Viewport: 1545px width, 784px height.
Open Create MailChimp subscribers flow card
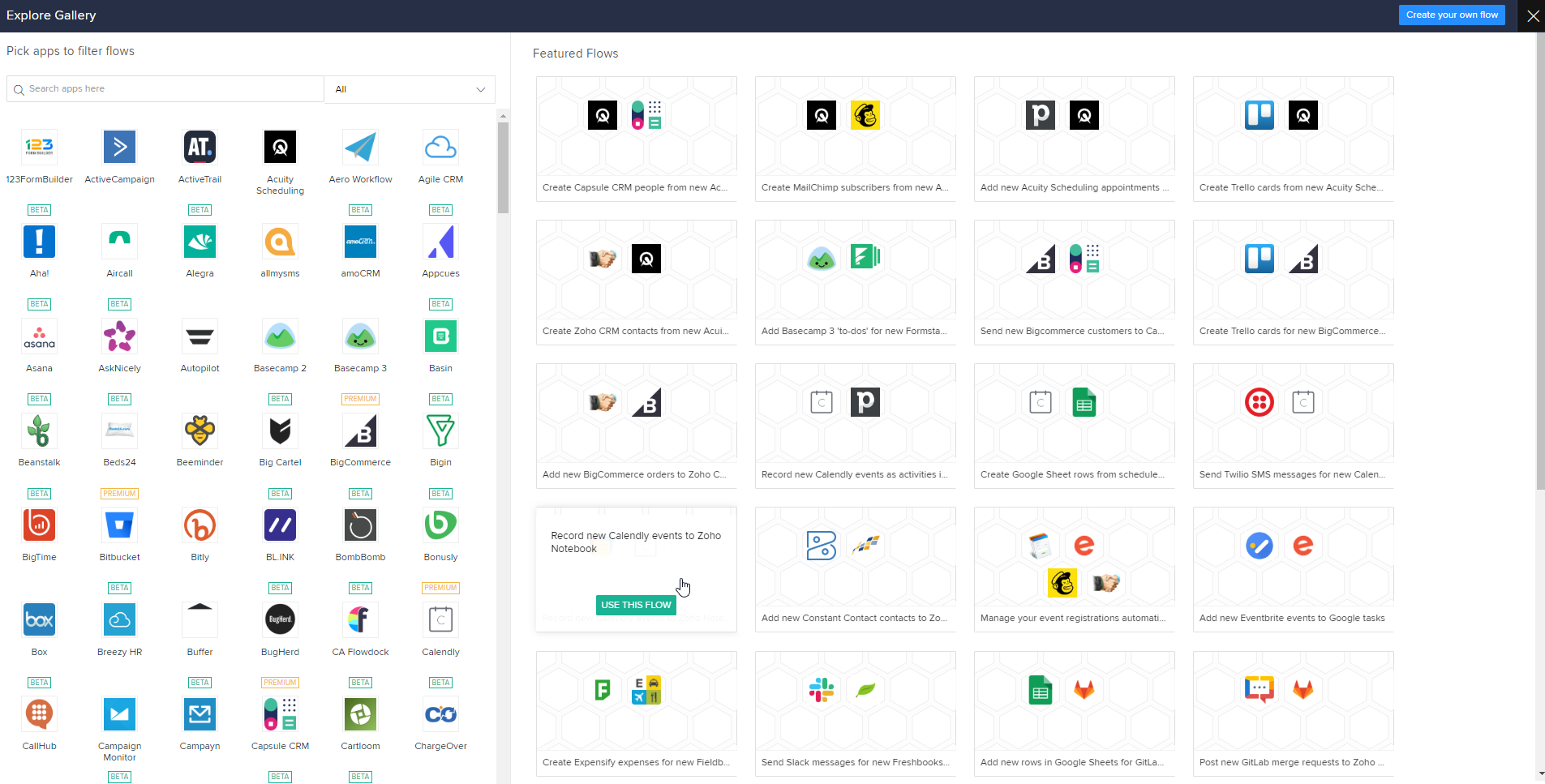(856, 139)
